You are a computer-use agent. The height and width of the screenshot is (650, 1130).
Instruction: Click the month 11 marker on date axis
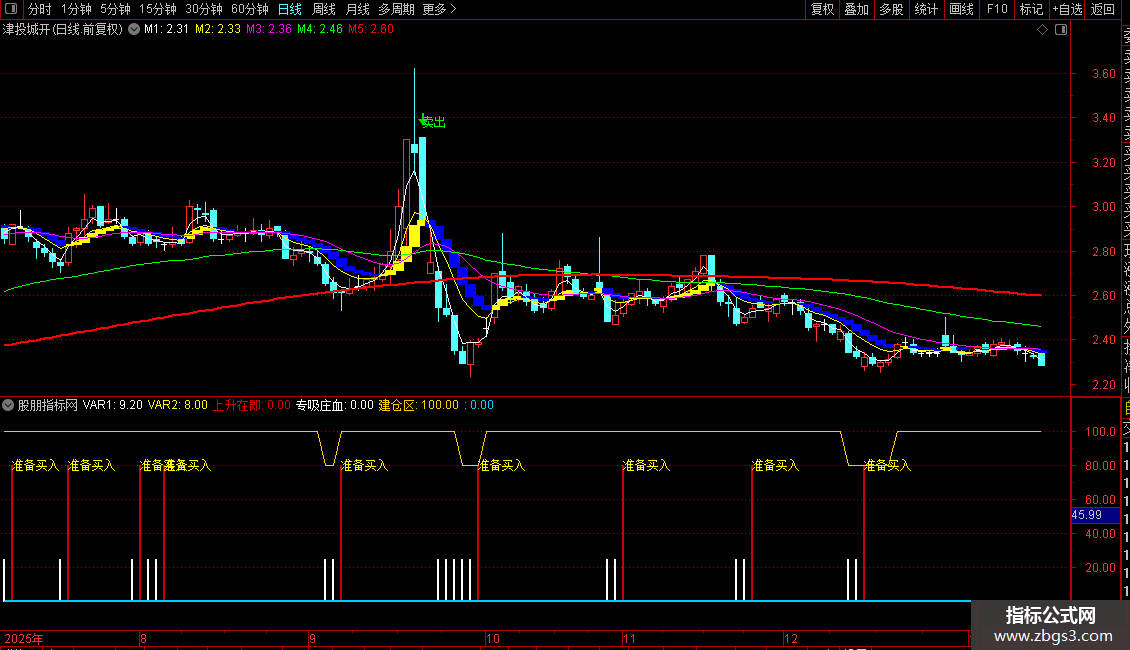coord(629,638)
